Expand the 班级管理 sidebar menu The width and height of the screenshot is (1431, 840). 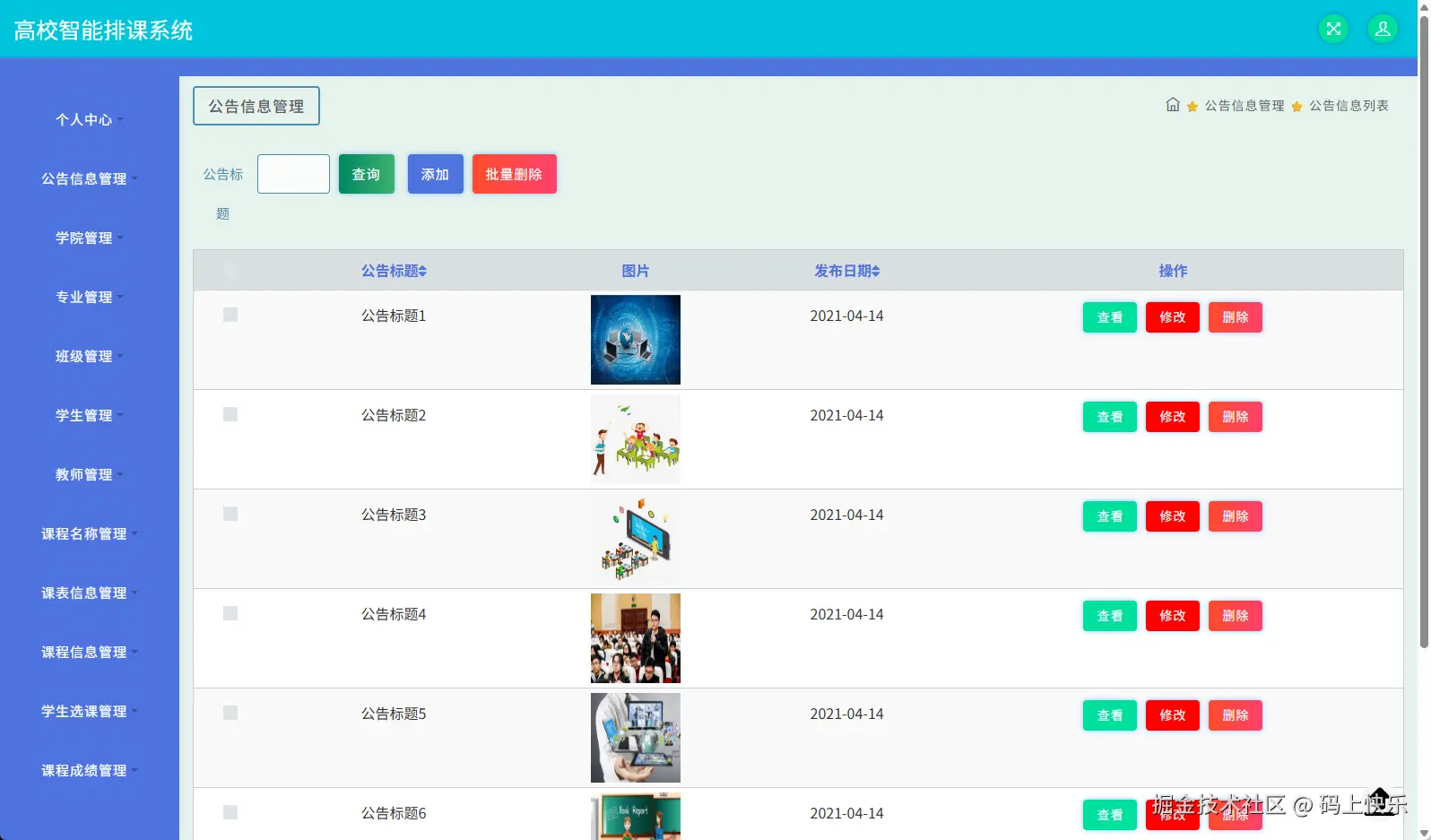click(90, 356)
